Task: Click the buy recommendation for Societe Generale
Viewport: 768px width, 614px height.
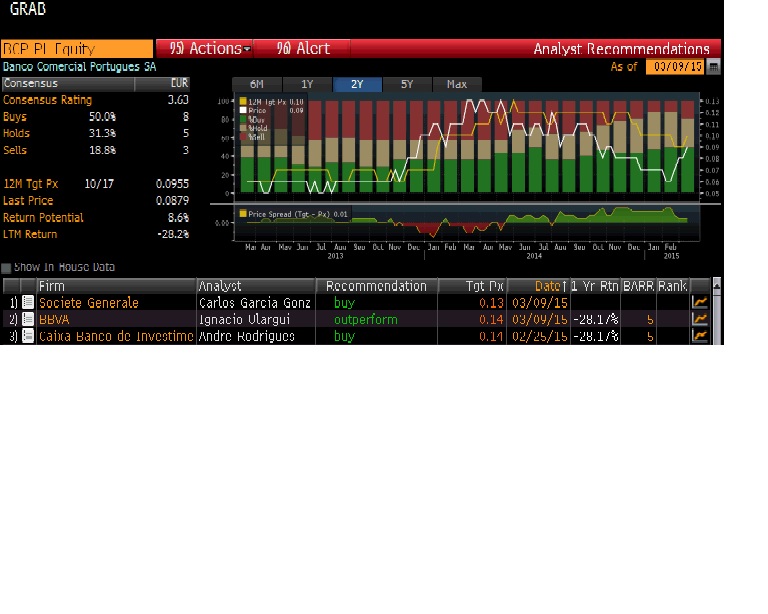Action: (x=344, y=303)
